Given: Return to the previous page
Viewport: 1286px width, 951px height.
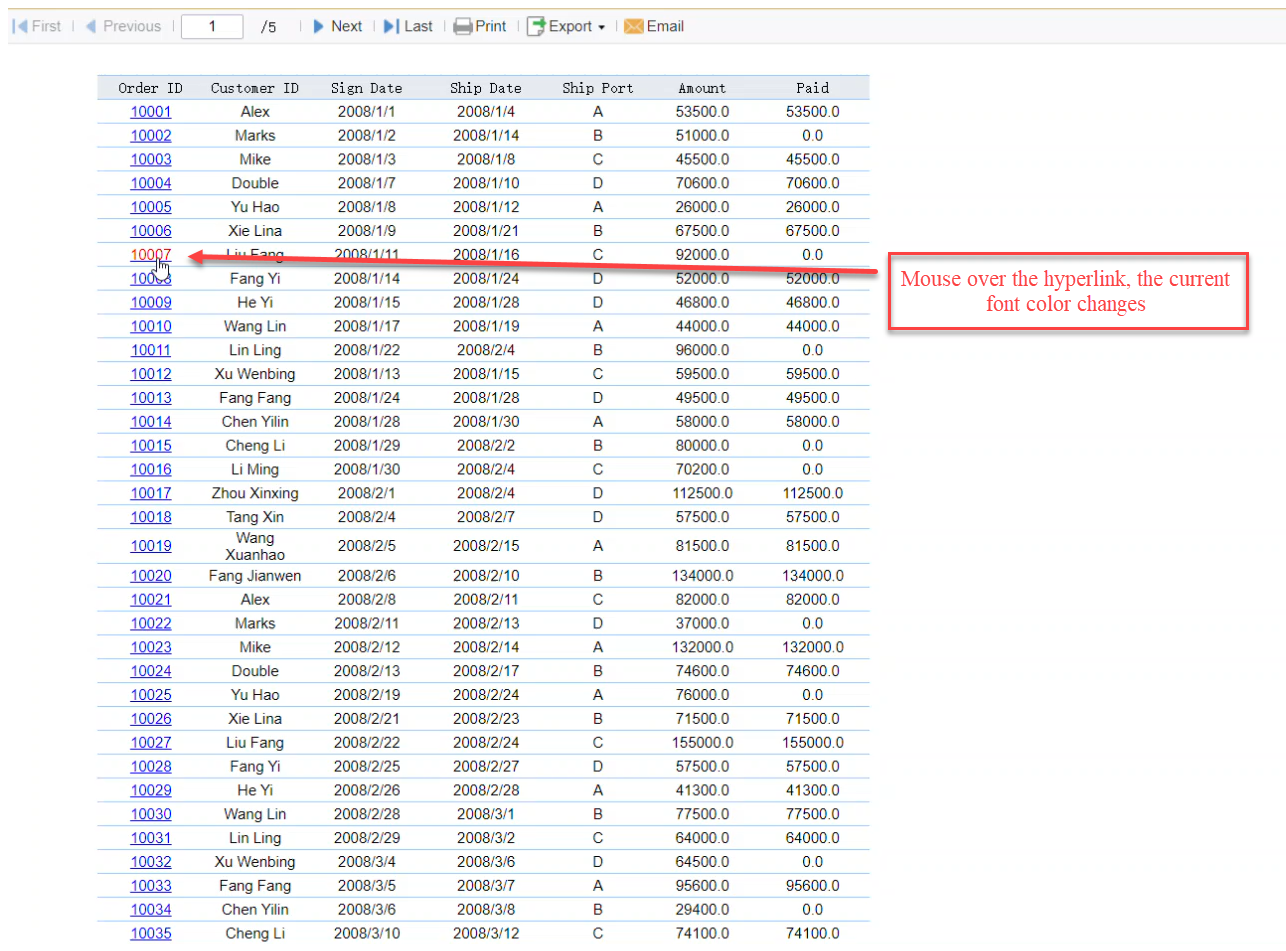Looking at the screenshot, I should pyautogui.click(x=122, y=26).
